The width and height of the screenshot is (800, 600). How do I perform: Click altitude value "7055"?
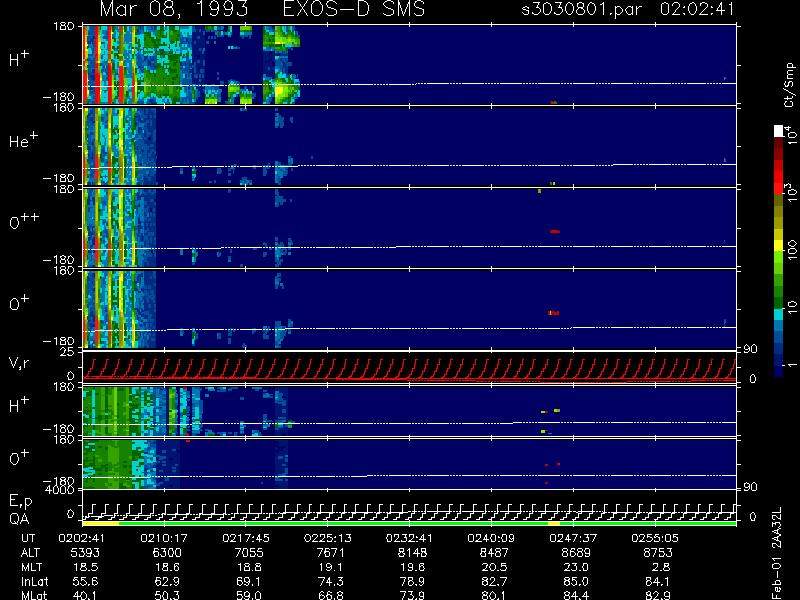[248, 553]
